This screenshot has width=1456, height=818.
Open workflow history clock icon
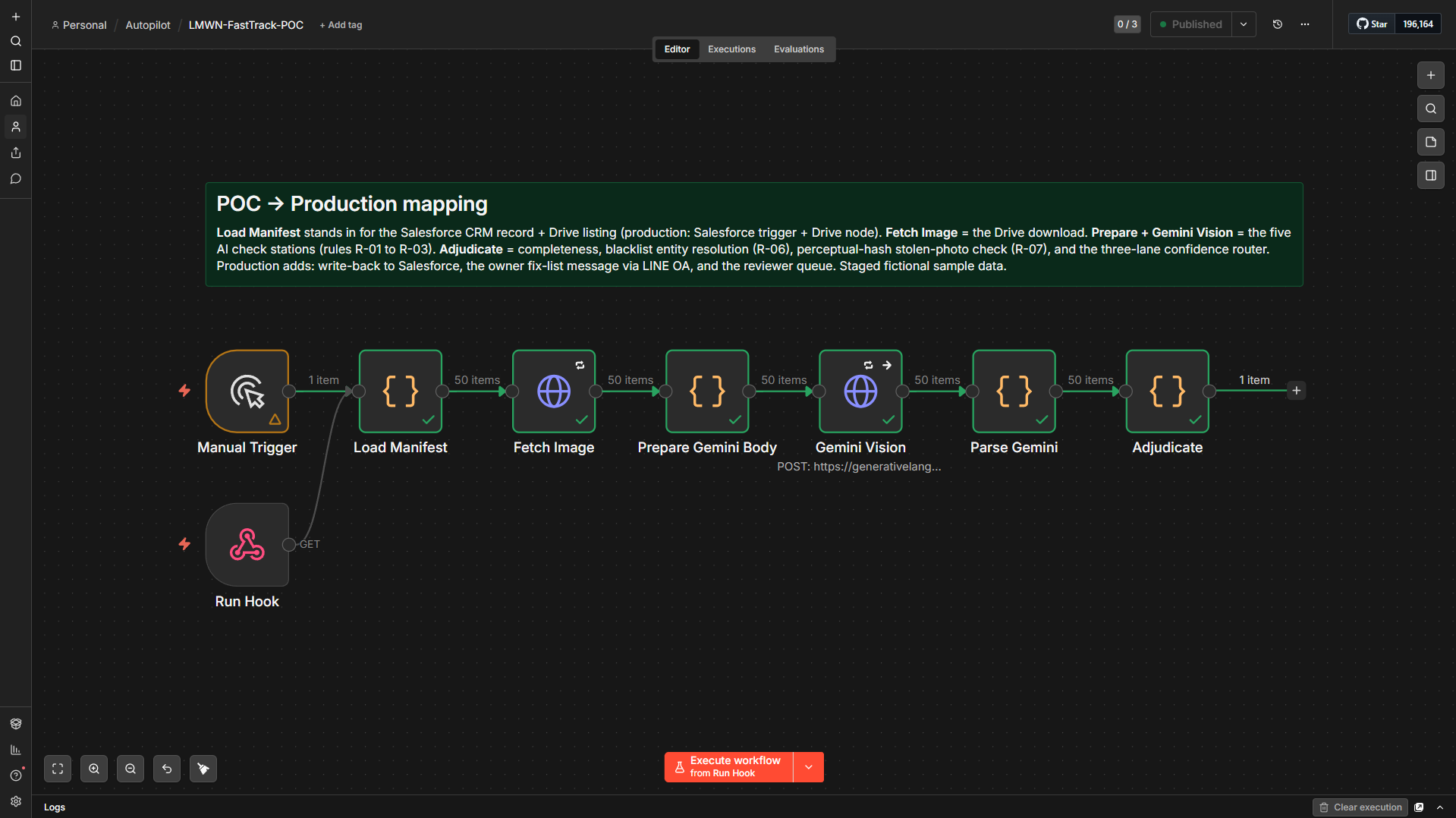coord(1278,24)
